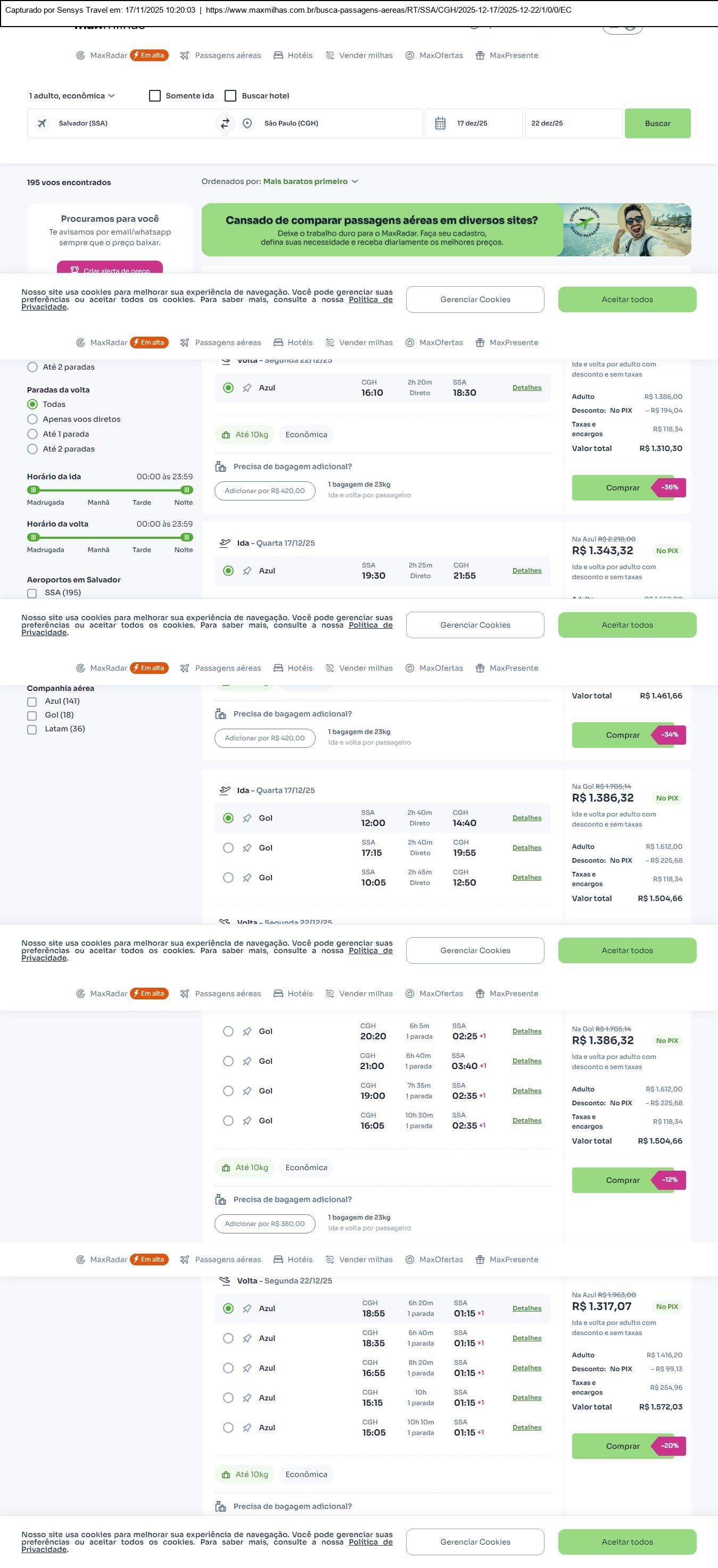The image size is (718, 1568).
Task: Click the calendar icon by 17 dez/25
Action: [440, 123]
